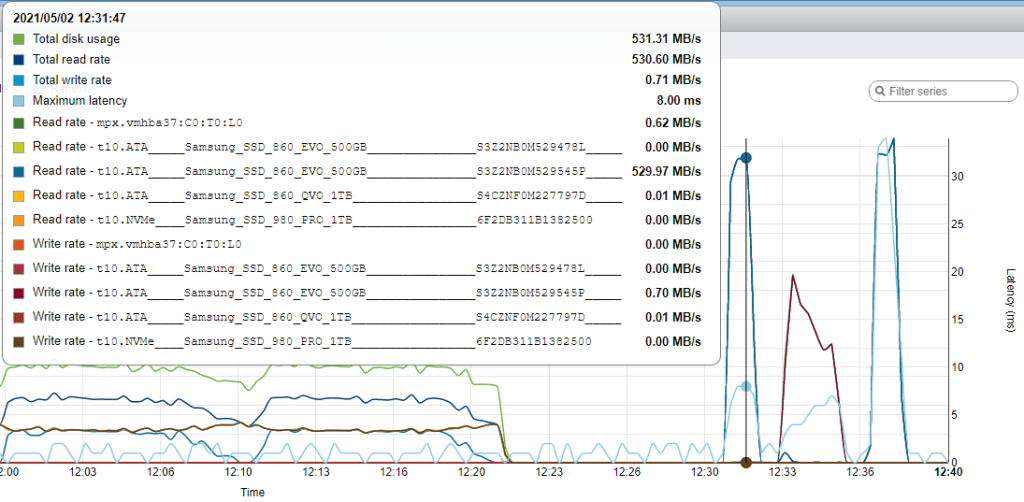1024x502 pixels.
Task: Click the green Total disk usage swatch
Action: (x=19, y=39)
